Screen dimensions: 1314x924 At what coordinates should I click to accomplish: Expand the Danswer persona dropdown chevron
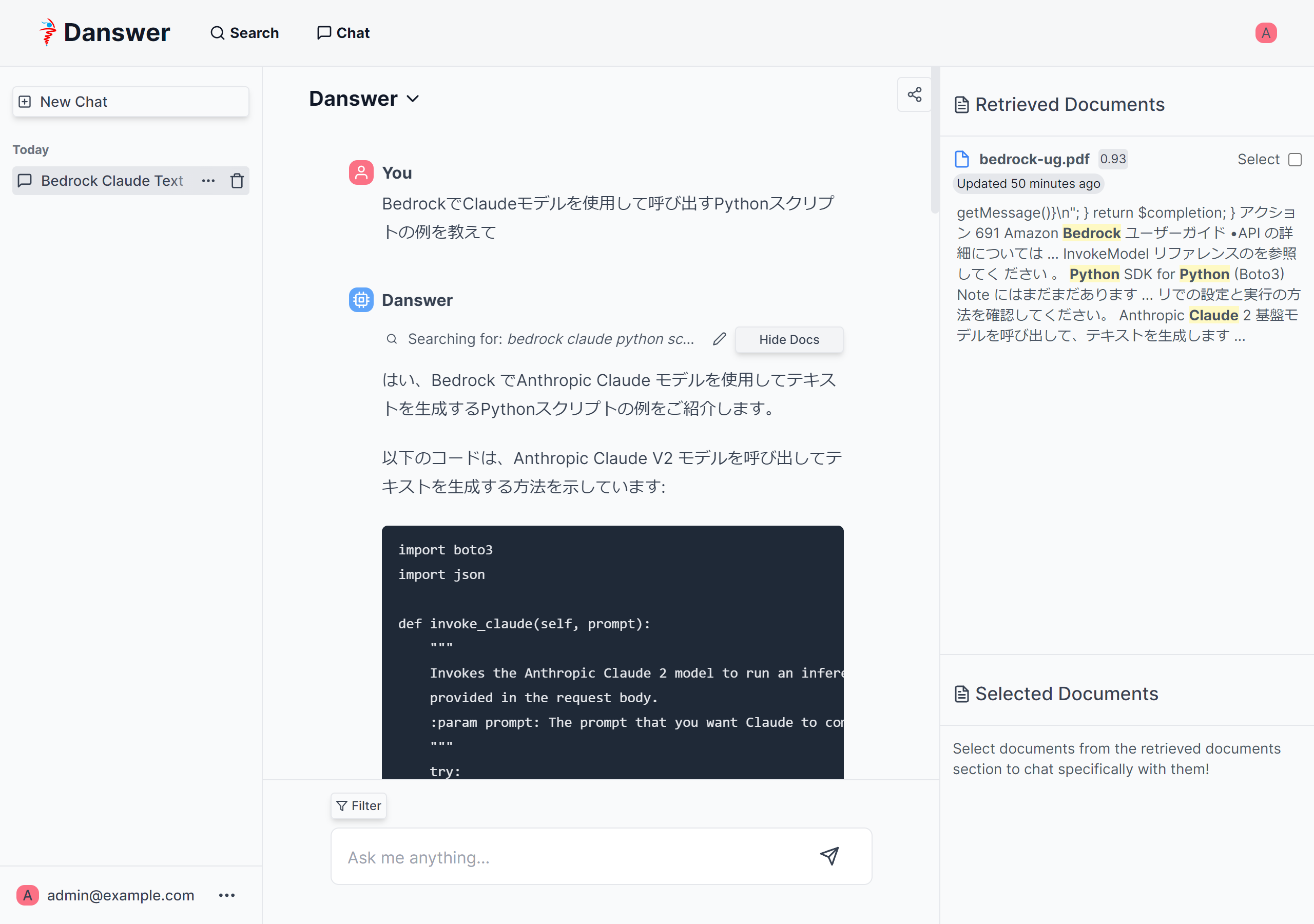click(413, 99)
